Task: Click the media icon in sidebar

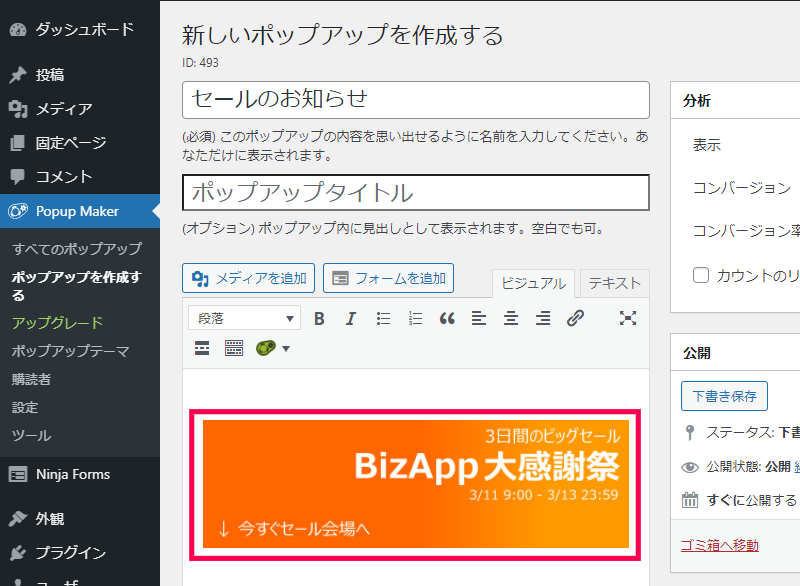Action: 18,109
